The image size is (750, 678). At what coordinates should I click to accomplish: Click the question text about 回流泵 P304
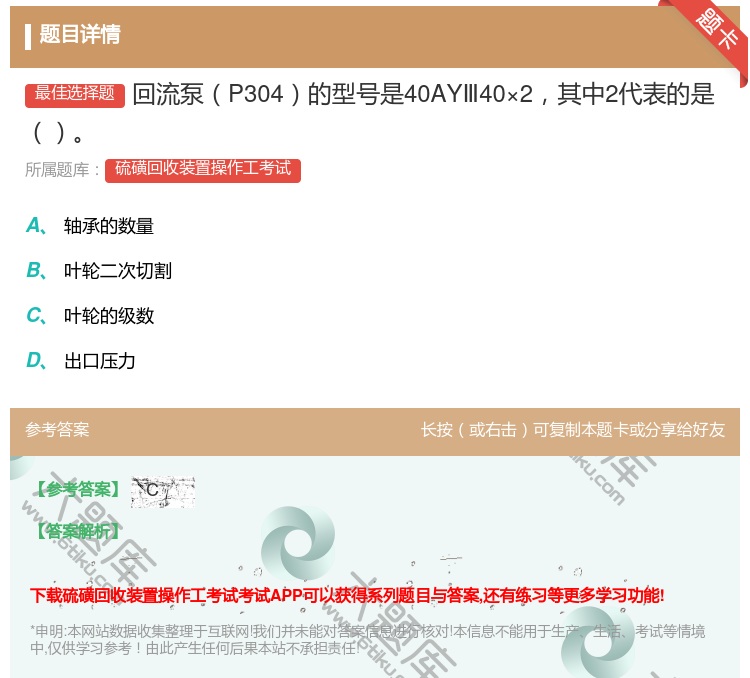pyautogui.click(x=370, y=113)
